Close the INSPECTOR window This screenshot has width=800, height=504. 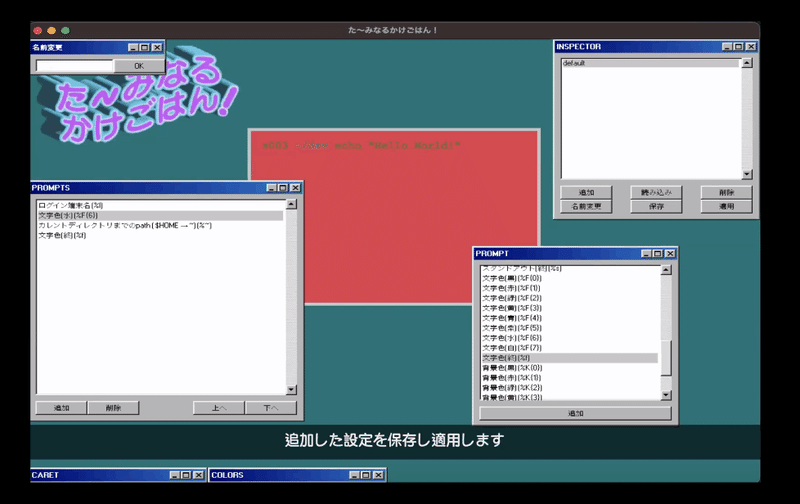751,46
